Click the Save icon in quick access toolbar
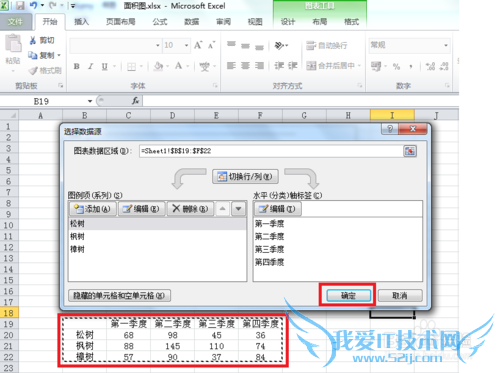Image resolution: width=500 pixels, height=373 pixels. click(20, 5)
